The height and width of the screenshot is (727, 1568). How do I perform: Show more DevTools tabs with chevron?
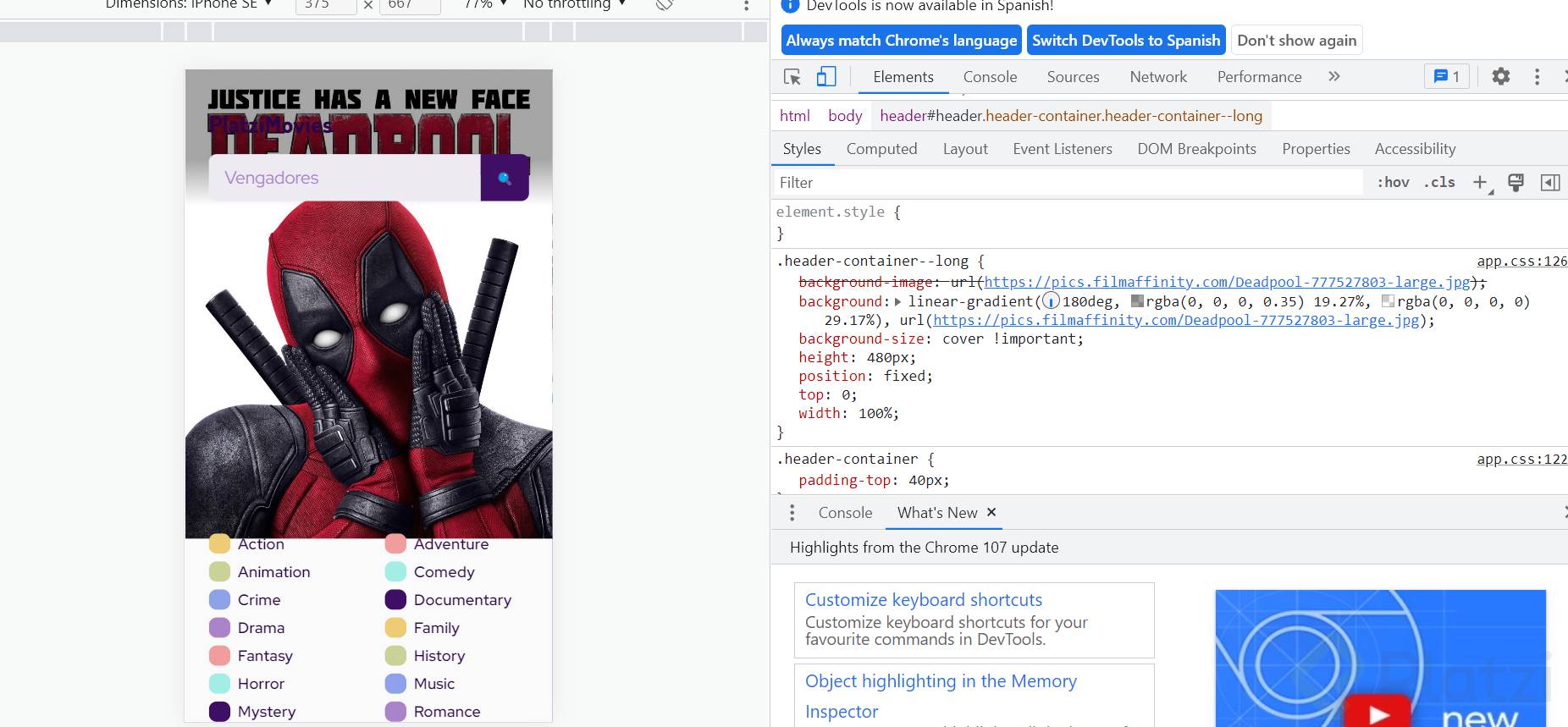(x=1334, y=77)
